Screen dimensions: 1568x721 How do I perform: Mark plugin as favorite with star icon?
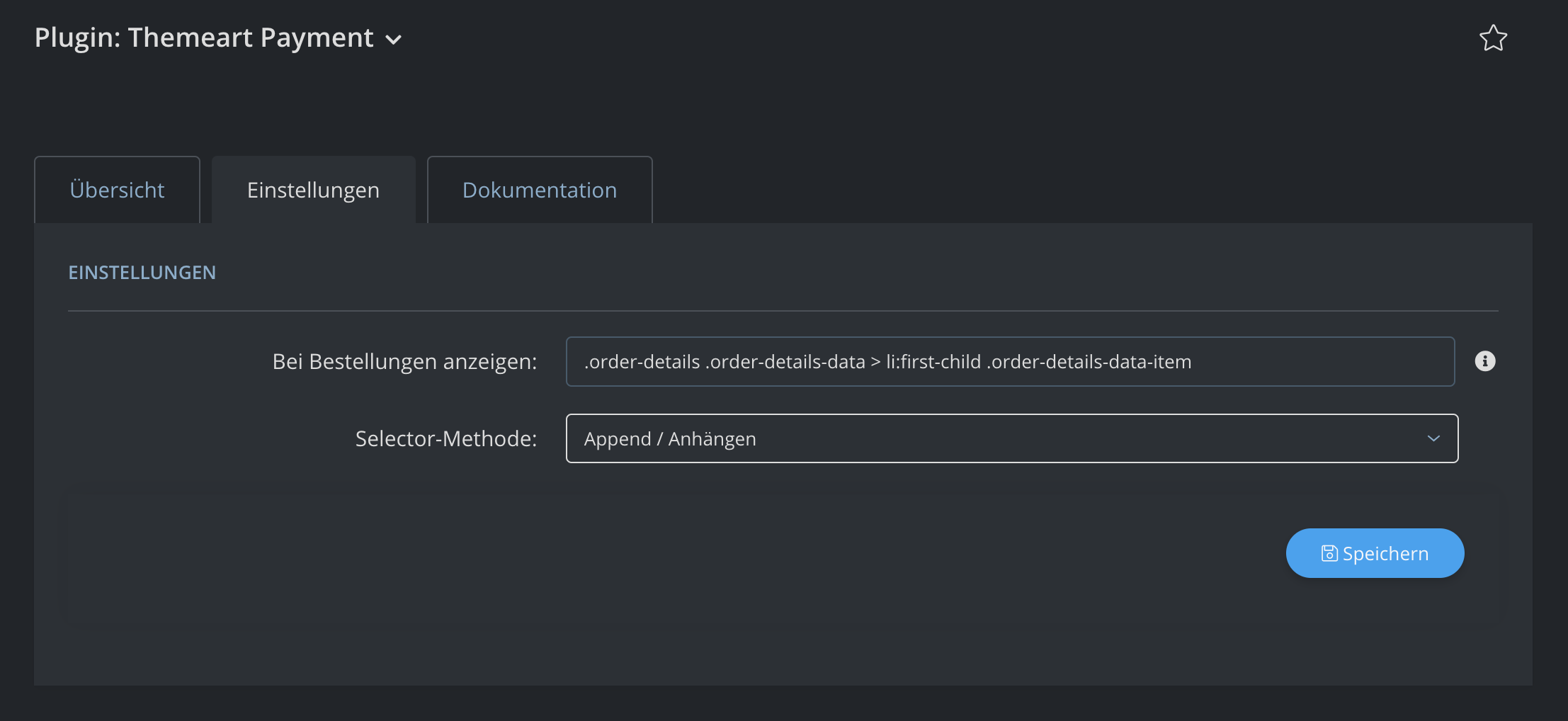click(x=1493, y=38)
